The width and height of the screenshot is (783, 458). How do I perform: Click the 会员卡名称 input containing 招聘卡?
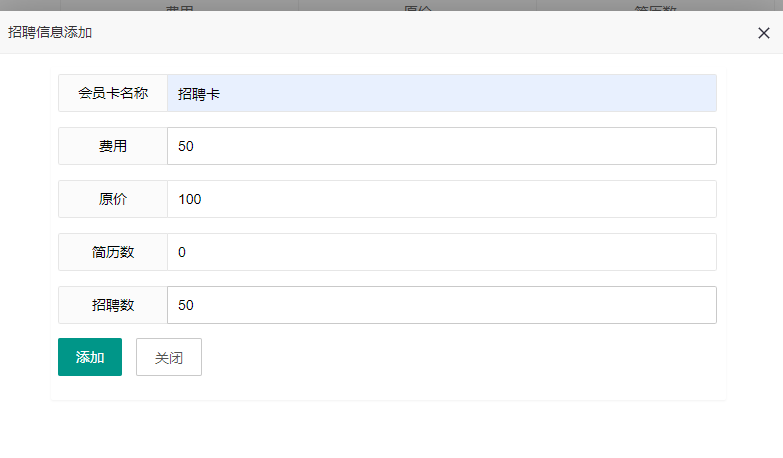coord(441,93)
